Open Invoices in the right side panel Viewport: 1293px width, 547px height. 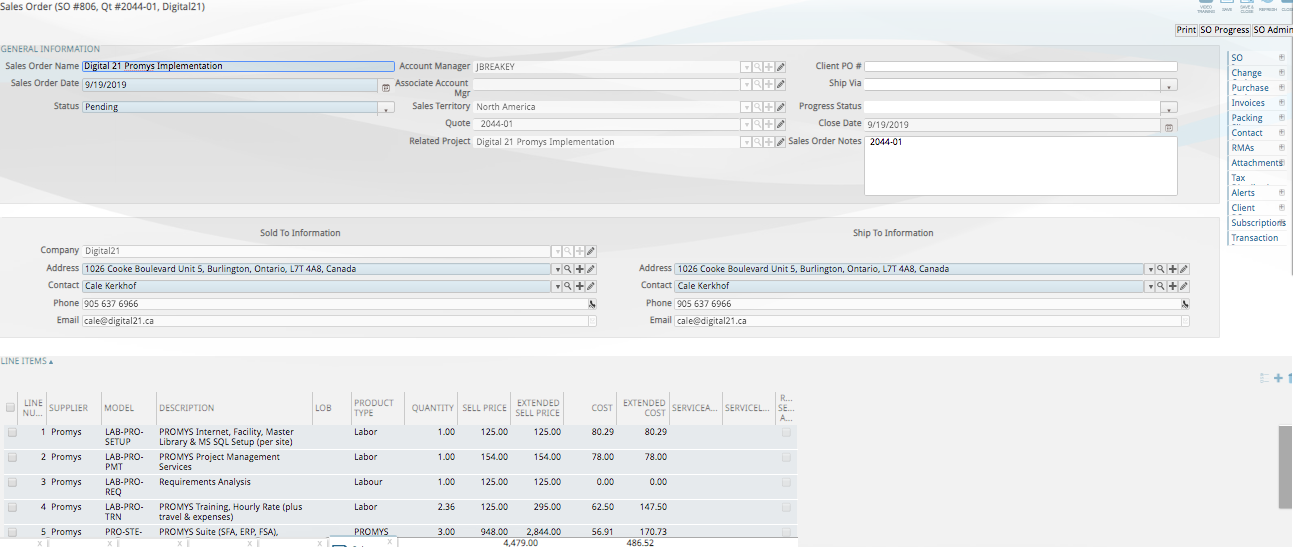pos(1248,103)
